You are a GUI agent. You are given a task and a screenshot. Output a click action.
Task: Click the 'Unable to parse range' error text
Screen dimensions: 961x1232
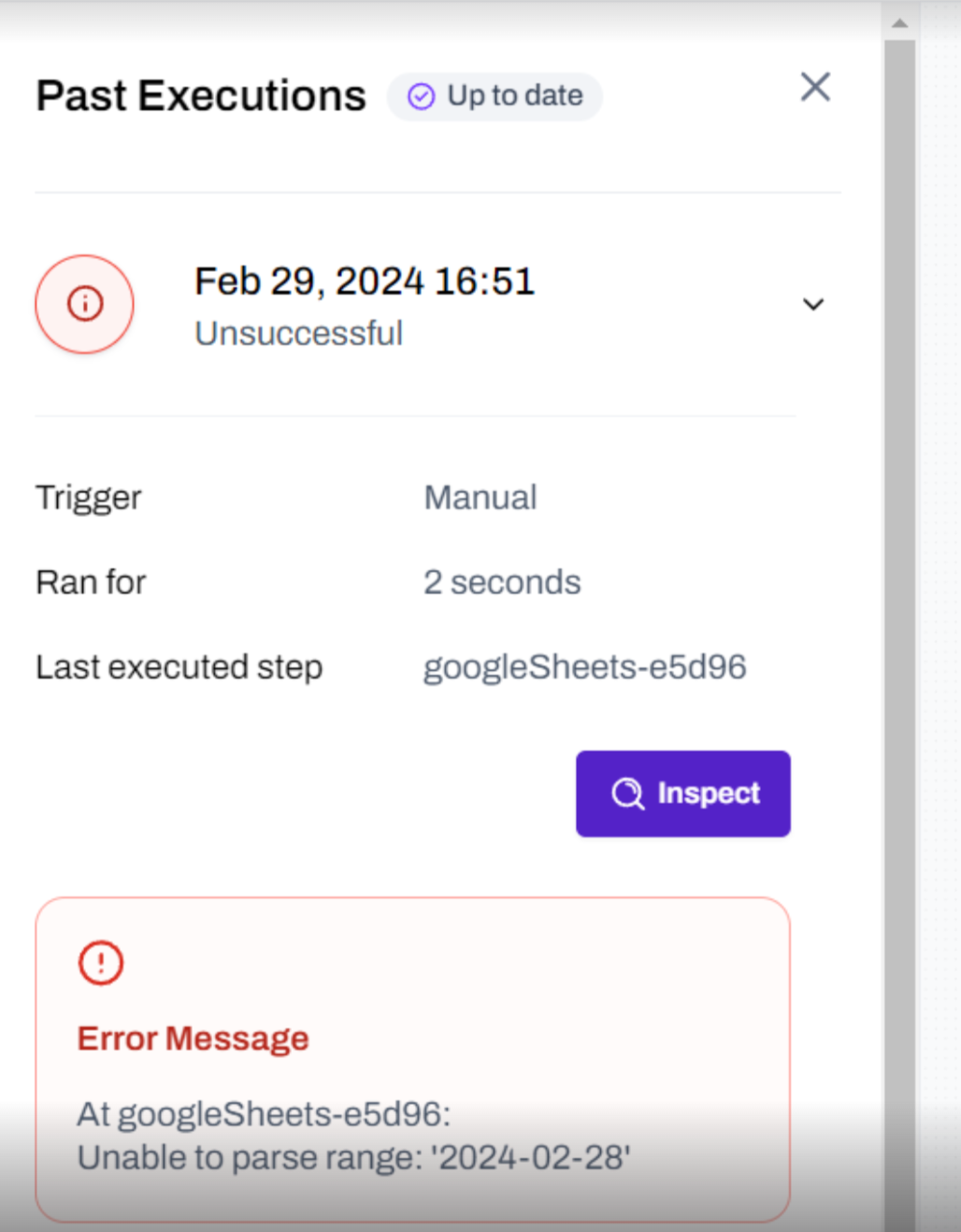tap(353, 1157)
